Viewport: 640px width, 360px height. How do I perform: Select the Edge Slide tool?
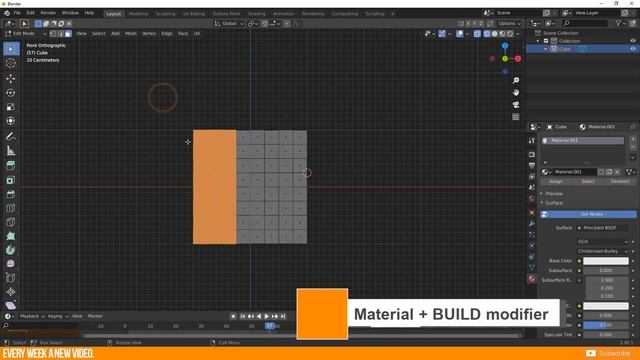[11, 278]
